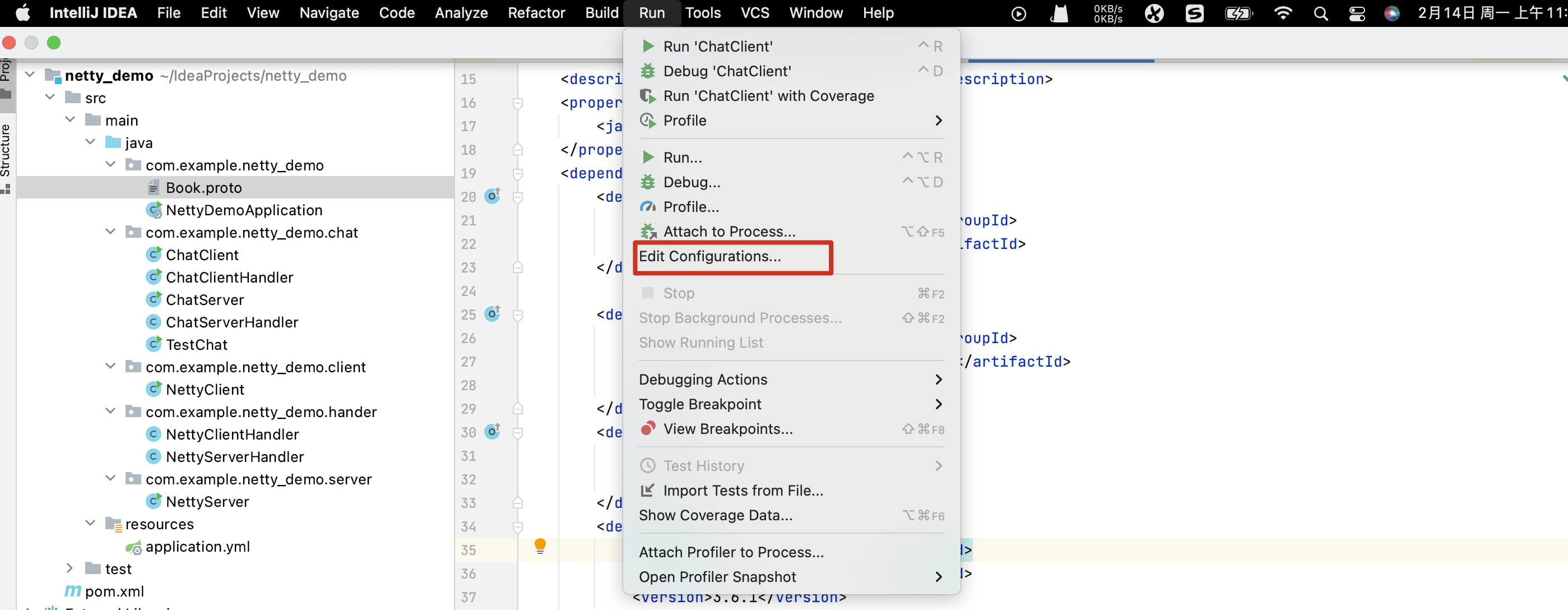Viewport: 1568px width, 610px height.
Task: Click the Run with Coverage shield icon
Action: point(648,96)
